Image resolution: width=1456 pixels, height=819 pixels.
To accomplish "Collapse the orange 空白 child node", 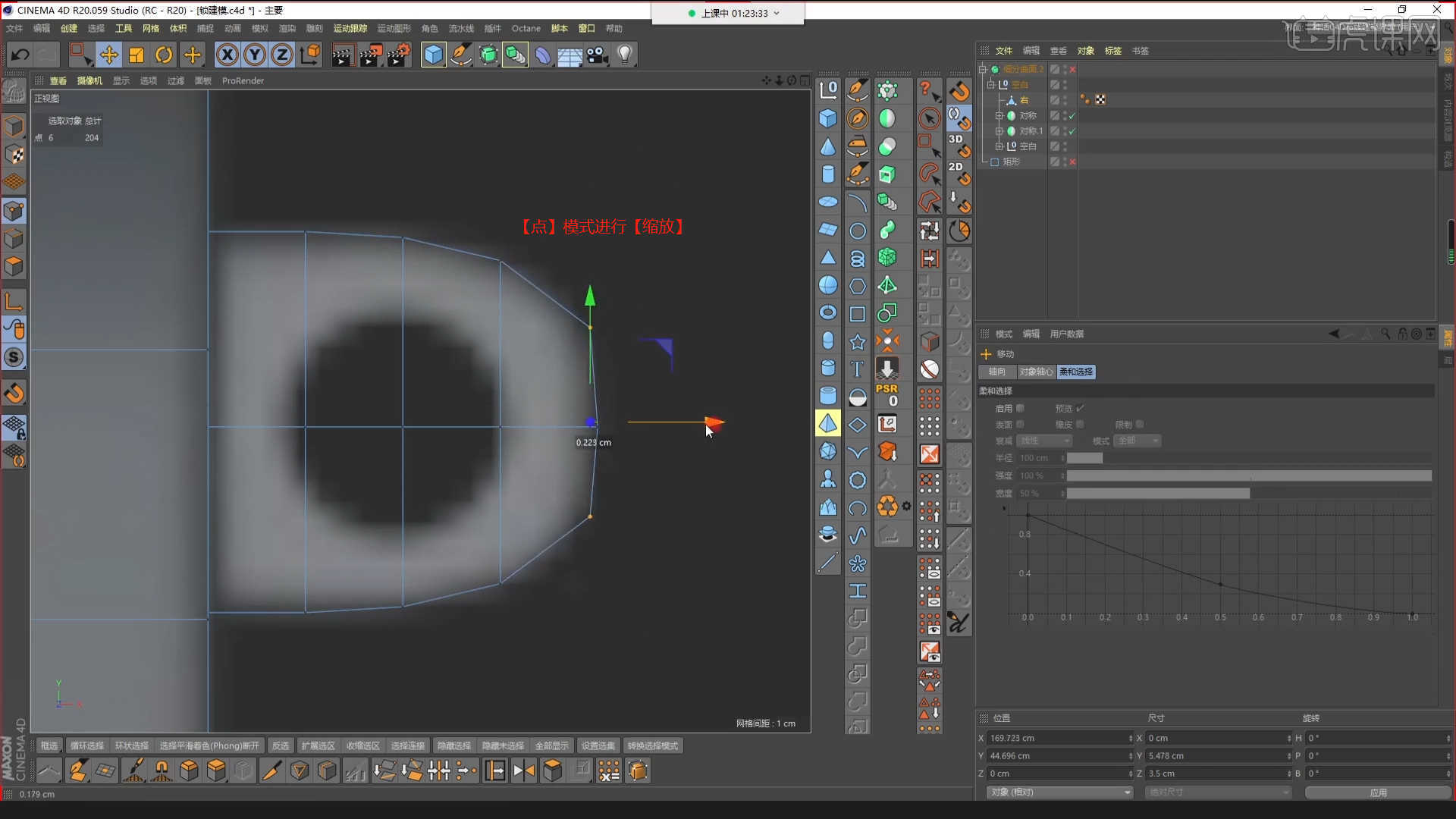I will [990, 84].
